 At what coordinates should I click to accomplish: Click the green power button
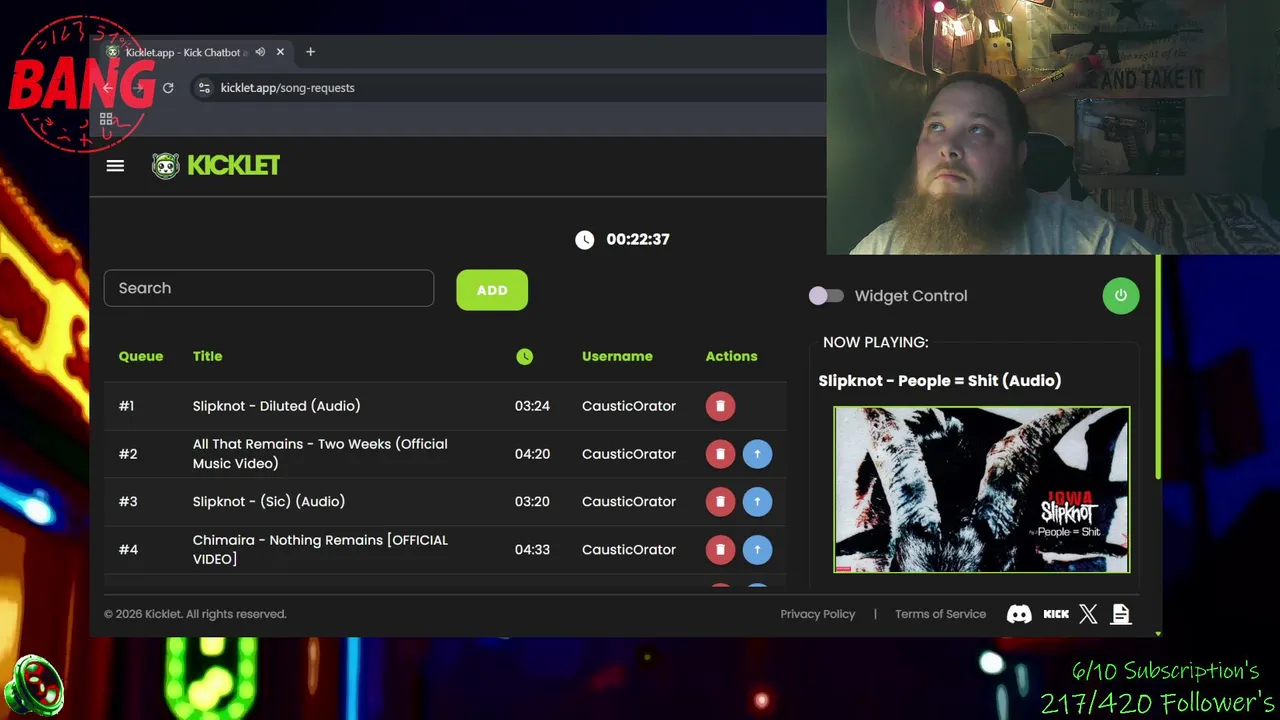point(1120,296)
